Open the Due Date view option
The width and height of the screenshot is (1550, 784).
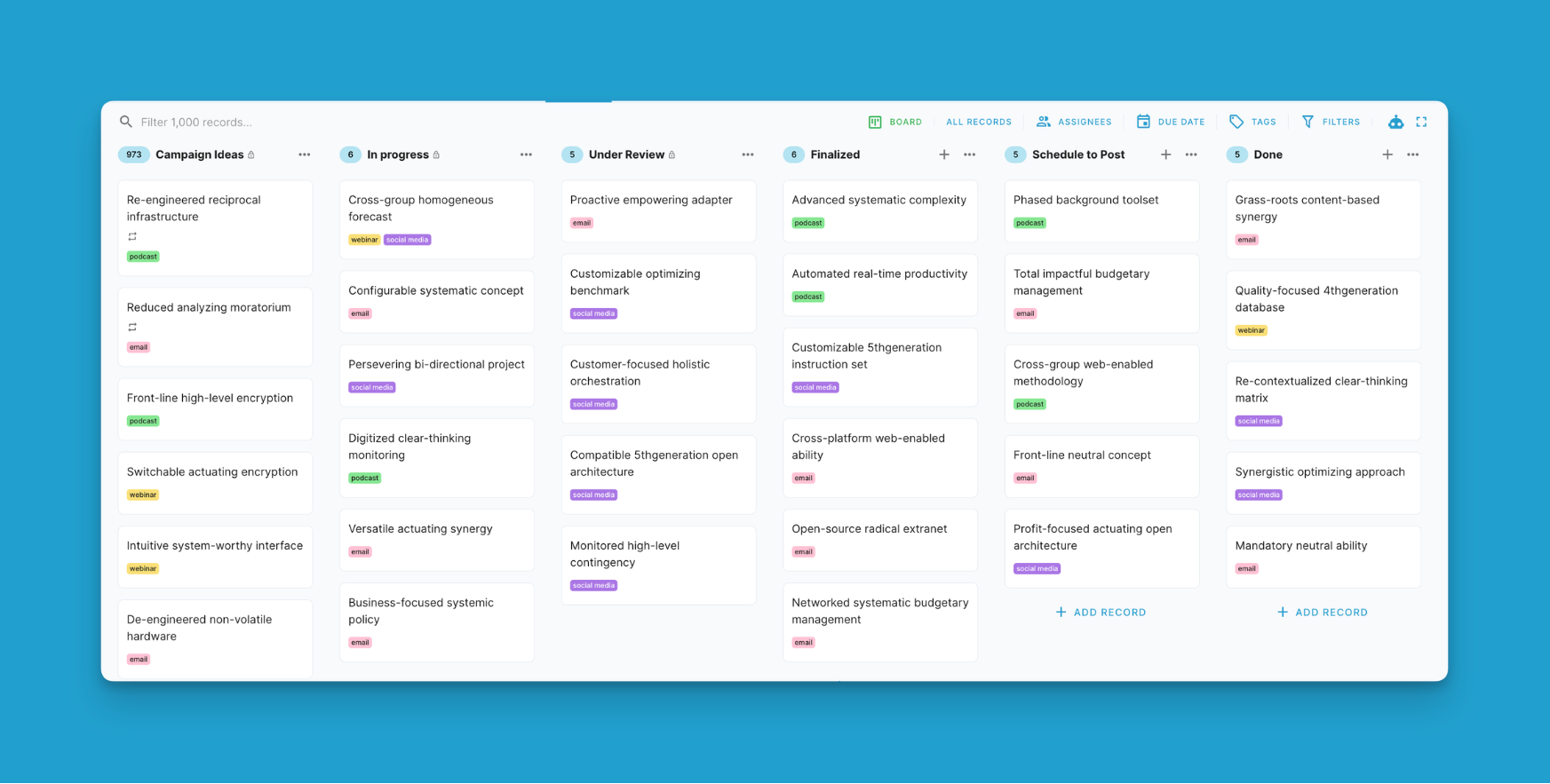click(x=1171, y=123)
